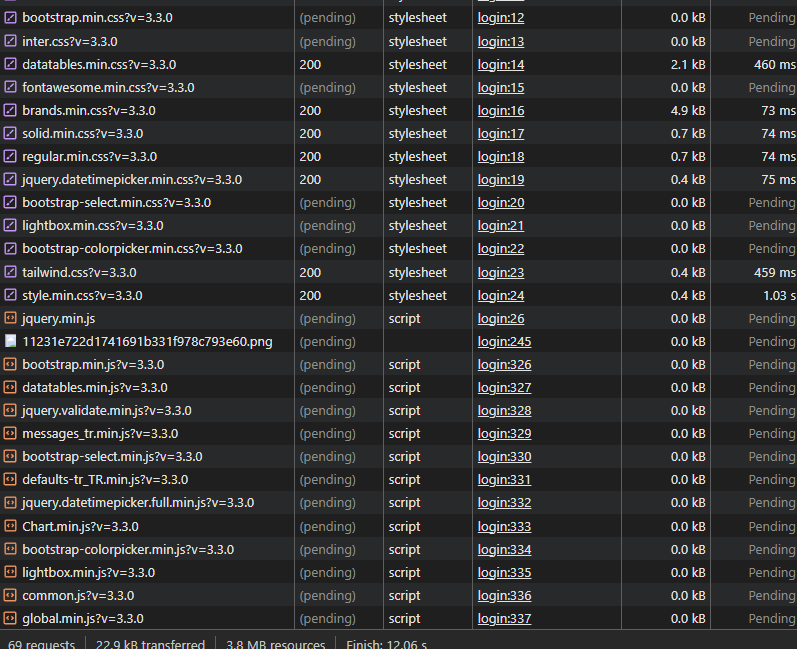
Task: Open initiator link login:21
Action: (x=501, y=226)
